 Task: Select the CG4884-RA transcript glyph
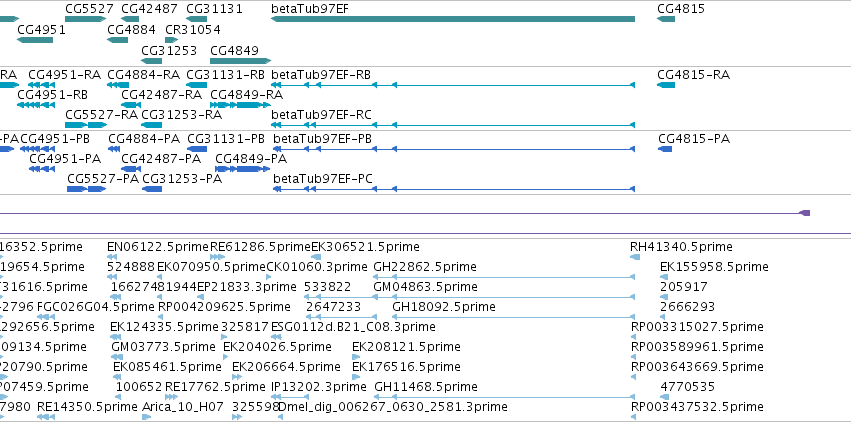(x=118, y=85)
